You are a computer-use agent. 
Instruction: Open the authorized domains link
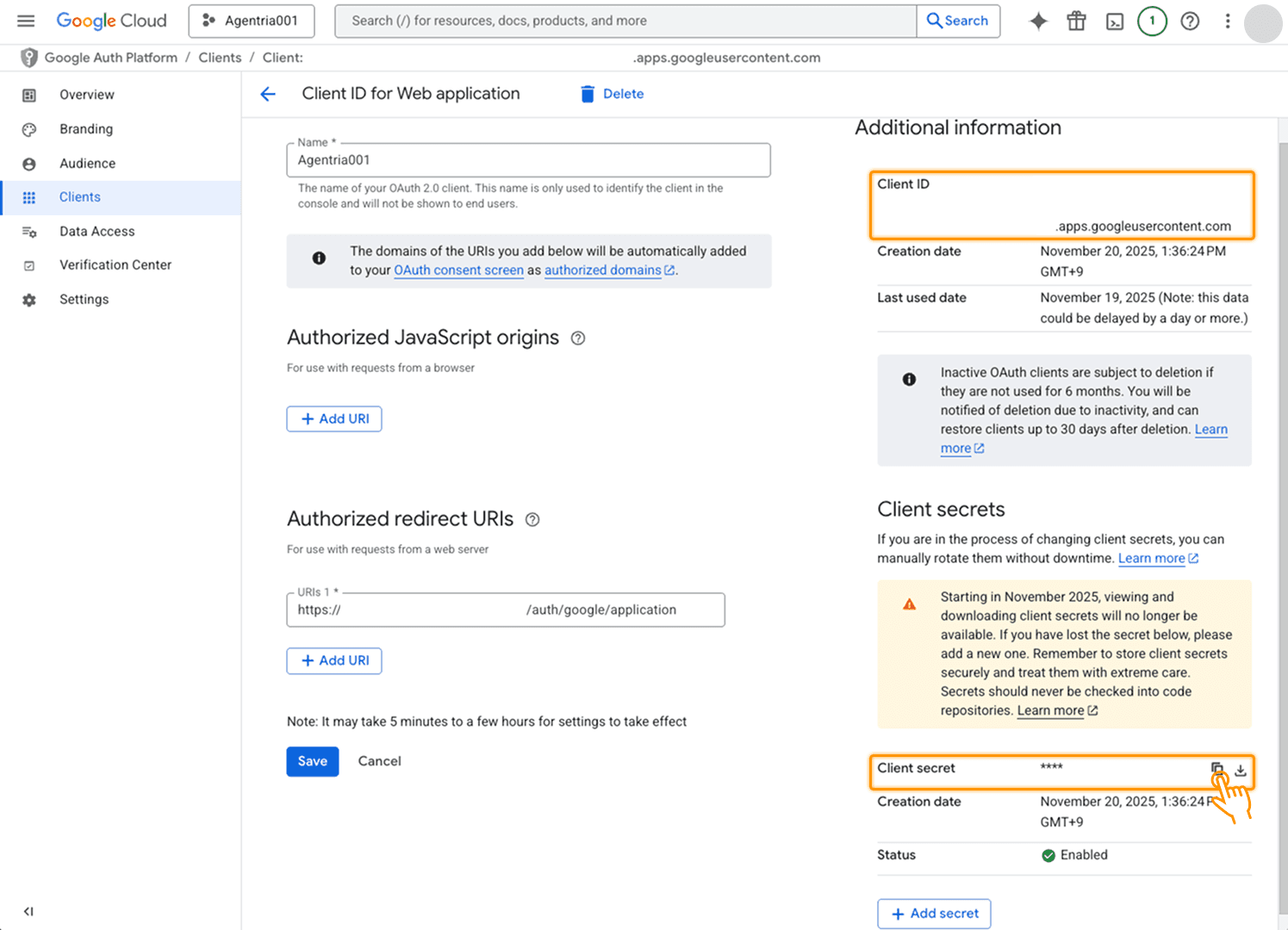609,270
